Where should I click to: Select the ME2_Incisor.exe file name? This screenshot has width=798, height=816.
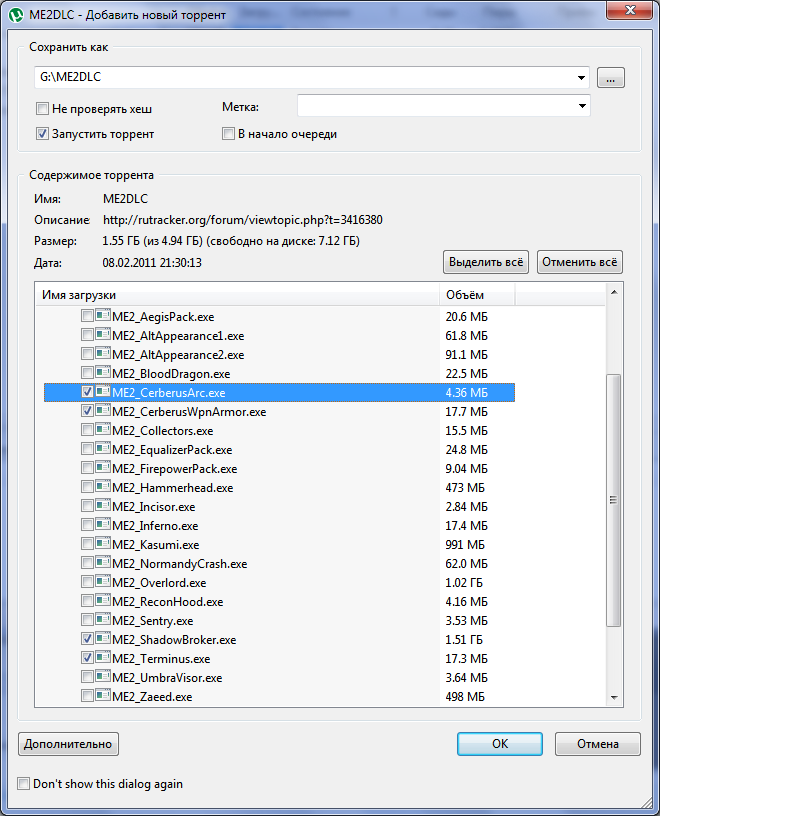154,507
